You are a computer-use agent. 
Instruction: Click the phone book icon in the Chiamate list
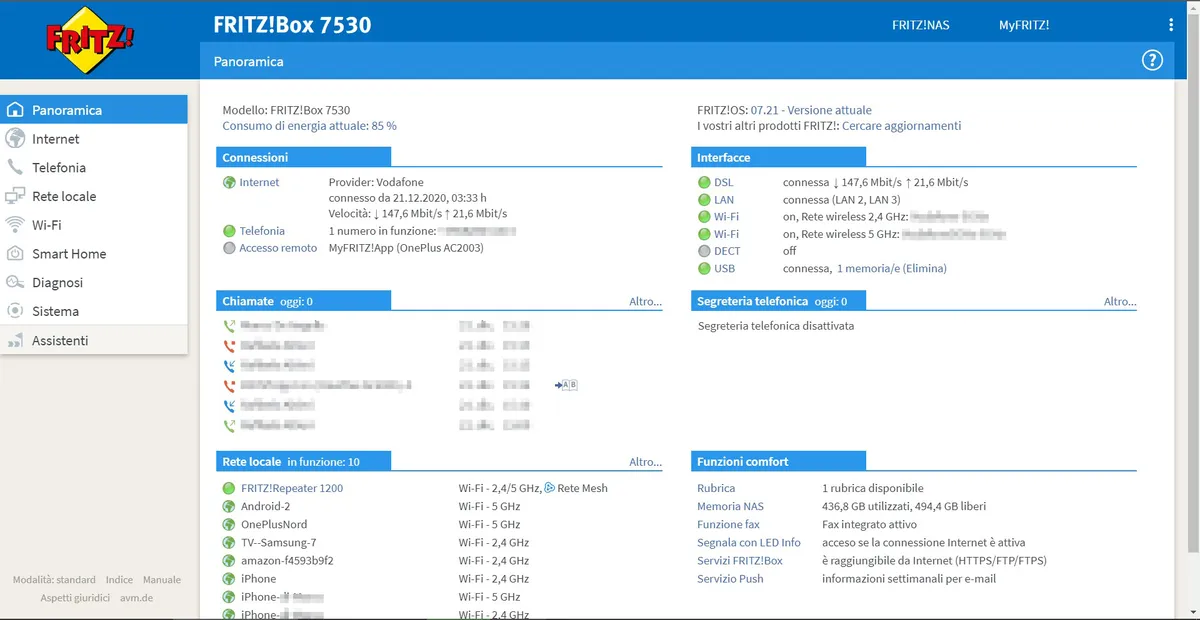pos(567,385)
